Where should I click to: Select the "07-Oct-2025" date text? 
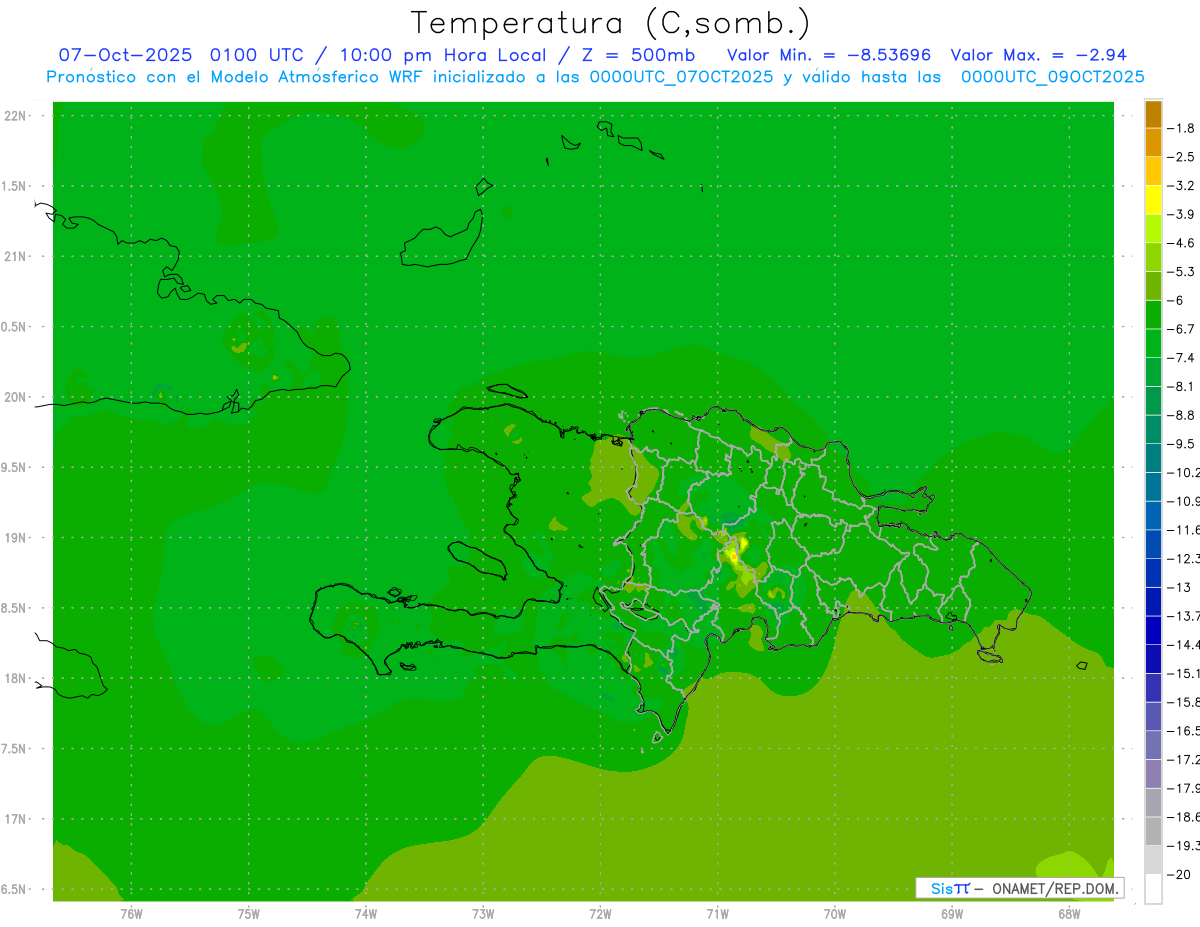(125, 55)
